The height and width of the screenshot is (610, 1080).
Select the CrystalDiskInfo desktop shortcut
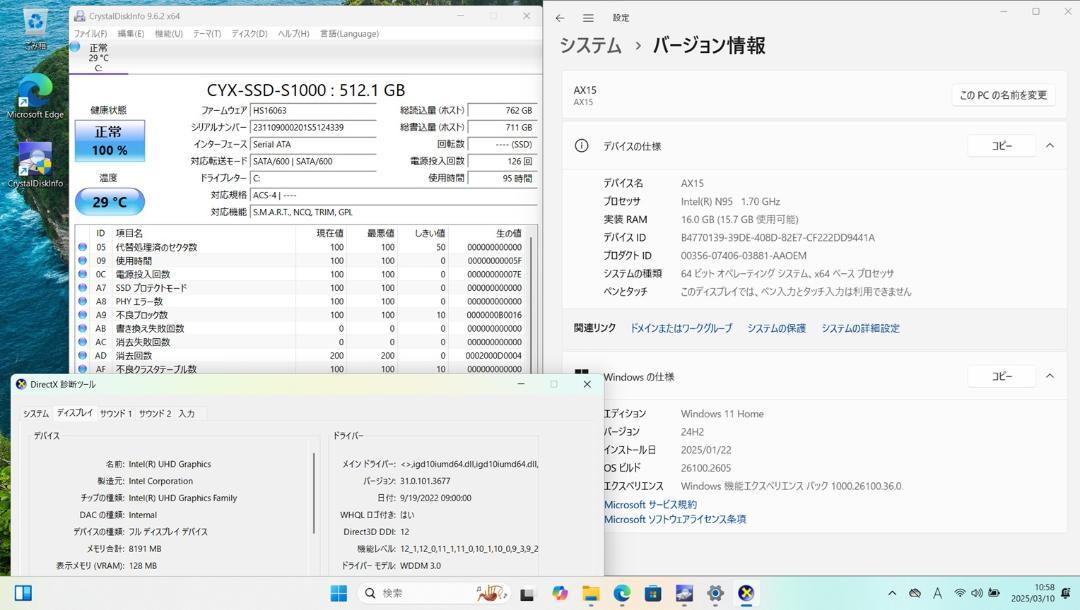(35, 164)
